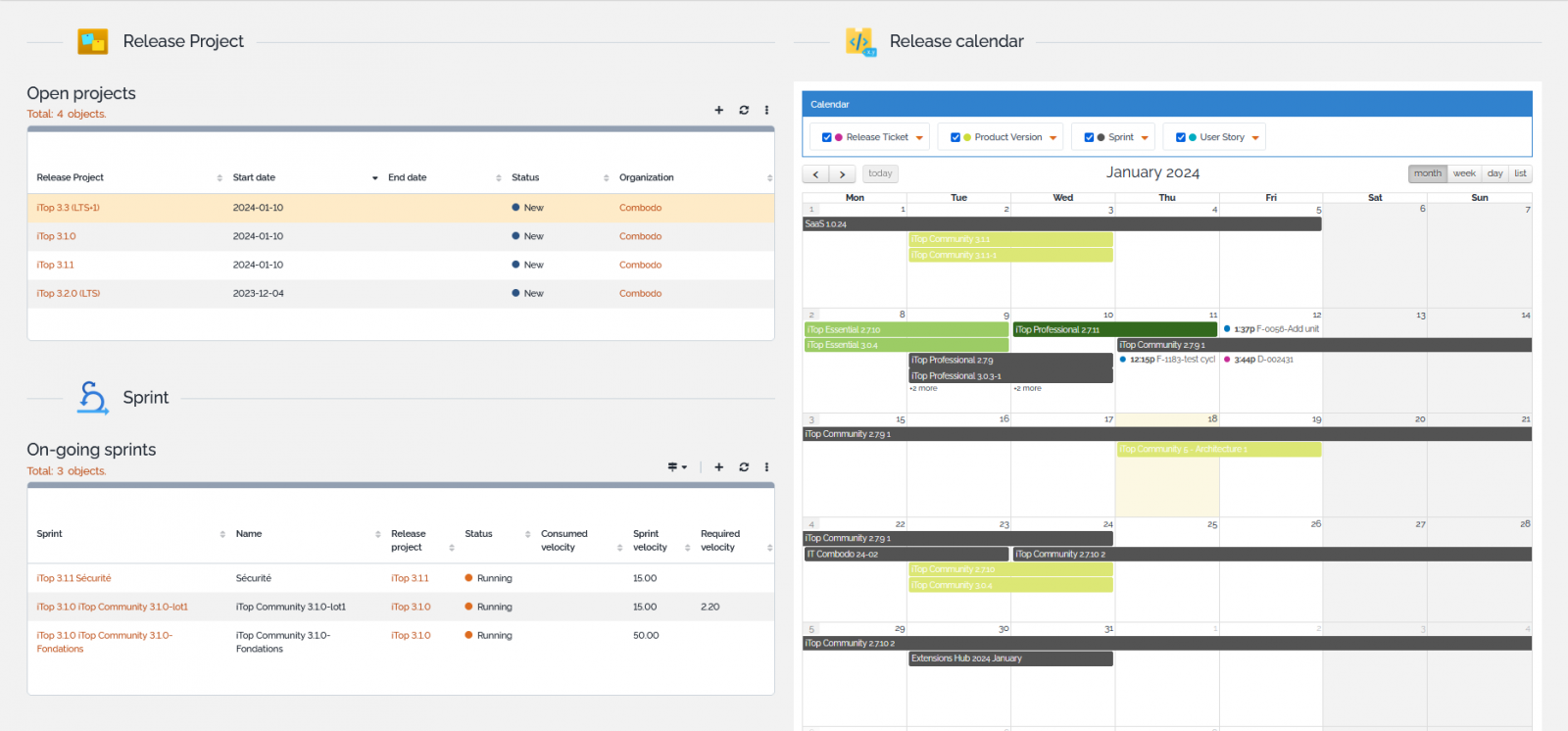Open sprint iTop 3.1.1 Sécurité
The width and height of the screenshot is (1568, 731).
(73, 578)
